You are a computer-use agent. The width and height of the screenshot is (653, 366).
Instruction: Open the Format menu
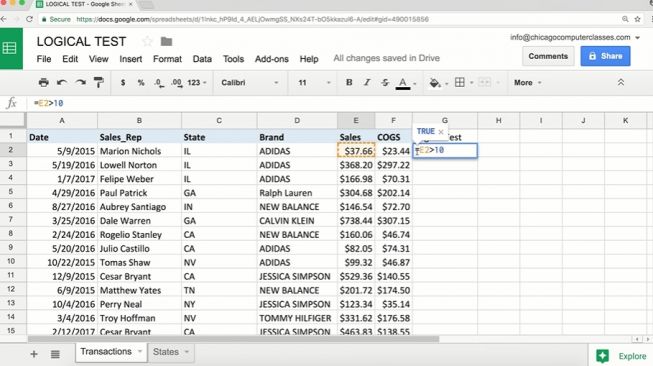(167, 59)
